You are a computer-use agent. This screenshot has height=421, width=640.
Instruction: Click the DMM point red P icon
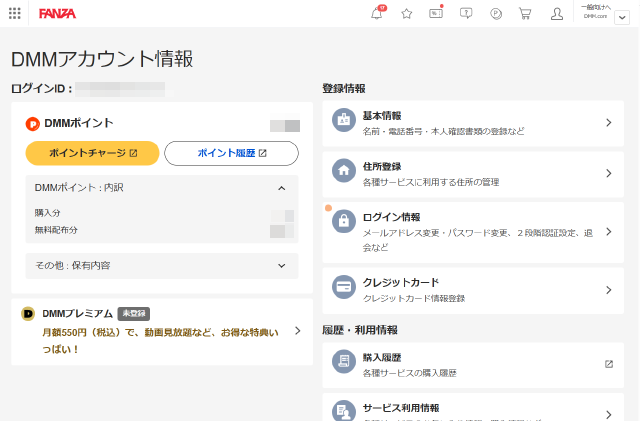pyautogui.click(x=33, y=124)
